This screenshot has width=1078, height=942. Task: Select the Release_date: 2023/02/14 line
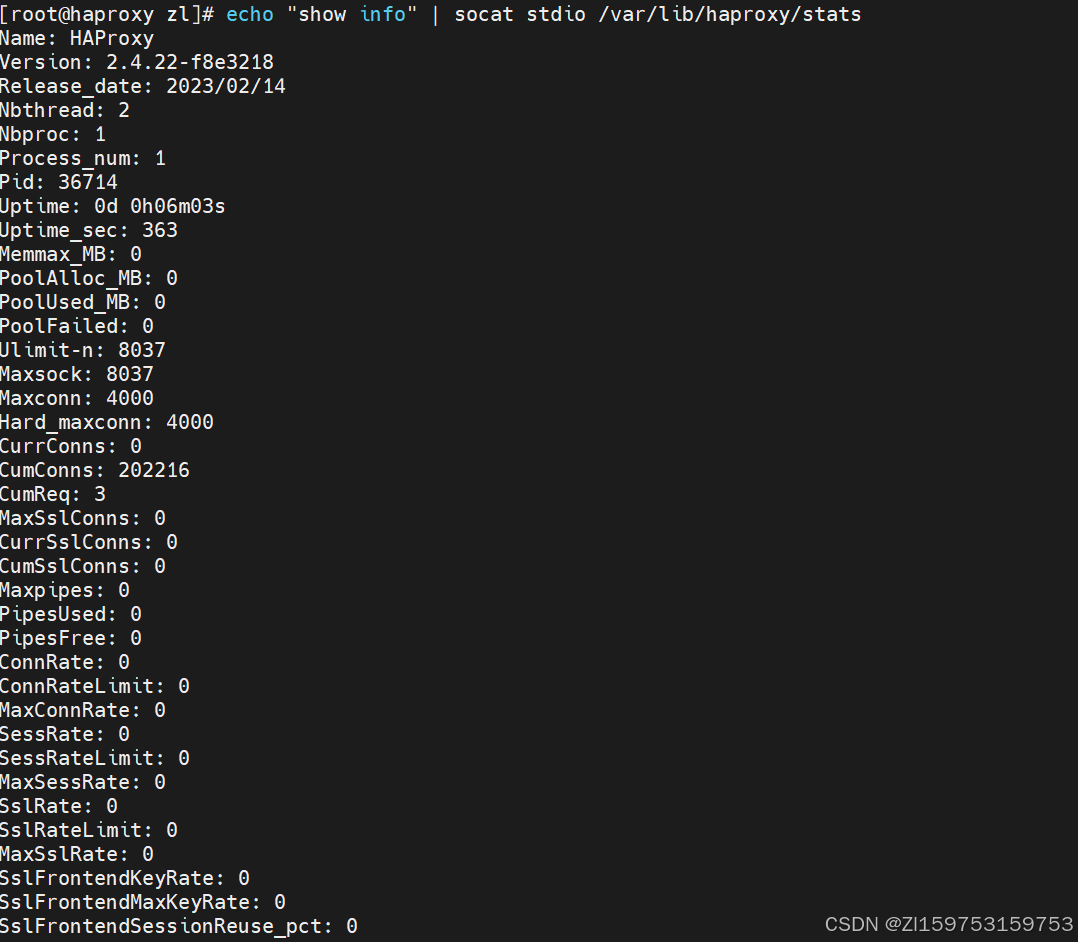(142, 86)
